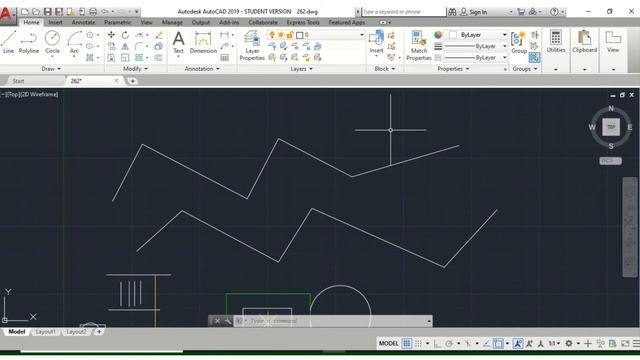
Task: Click the Fillet tool icon
Action: [139, 47]
